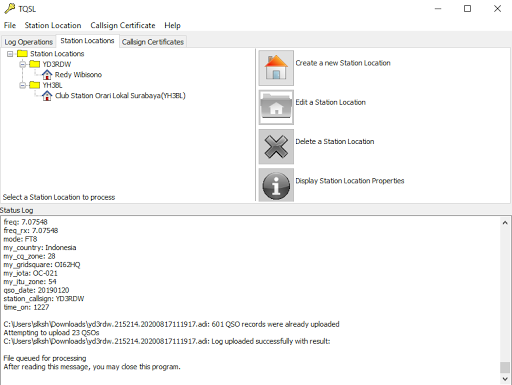The height and width of the screenshot is (385, 512).
Task: Click the 'Log uploaded successfully with result:' line
Action: (167, 341)
